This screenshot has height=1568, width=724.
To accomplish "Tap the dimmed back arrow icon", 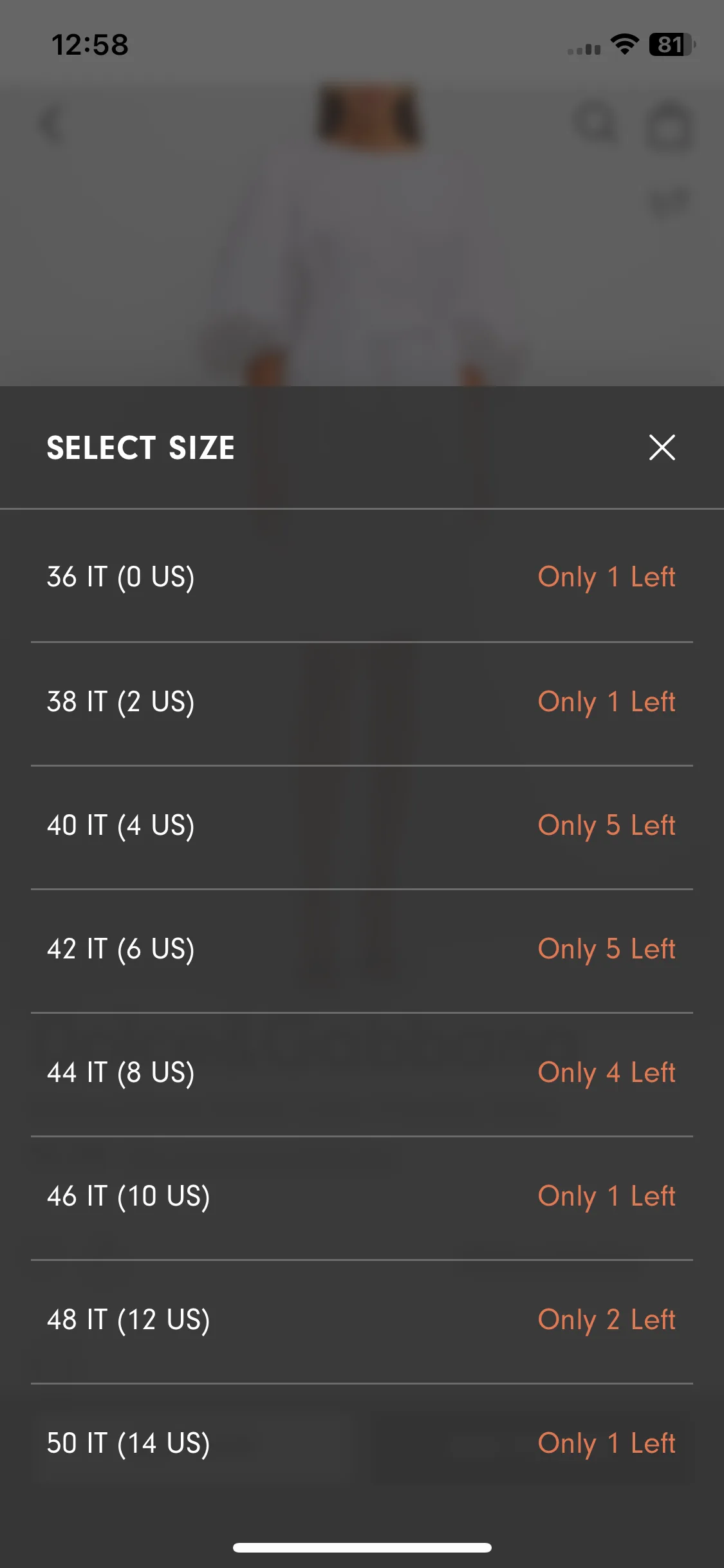I will click(x=51, y=124).
